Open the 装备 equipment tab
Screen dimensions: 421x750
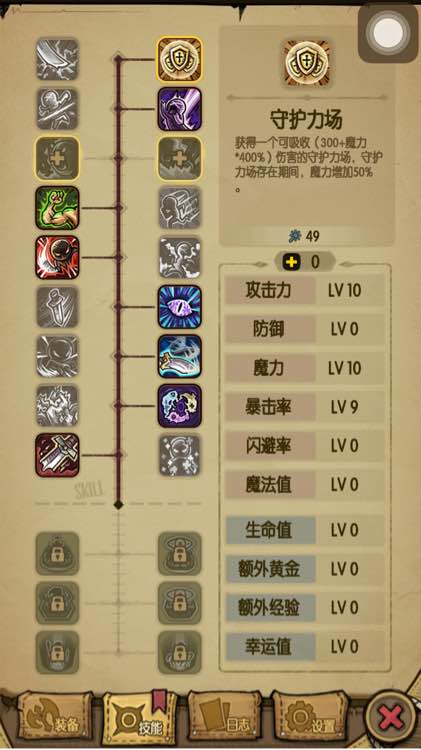click(55, 719)
